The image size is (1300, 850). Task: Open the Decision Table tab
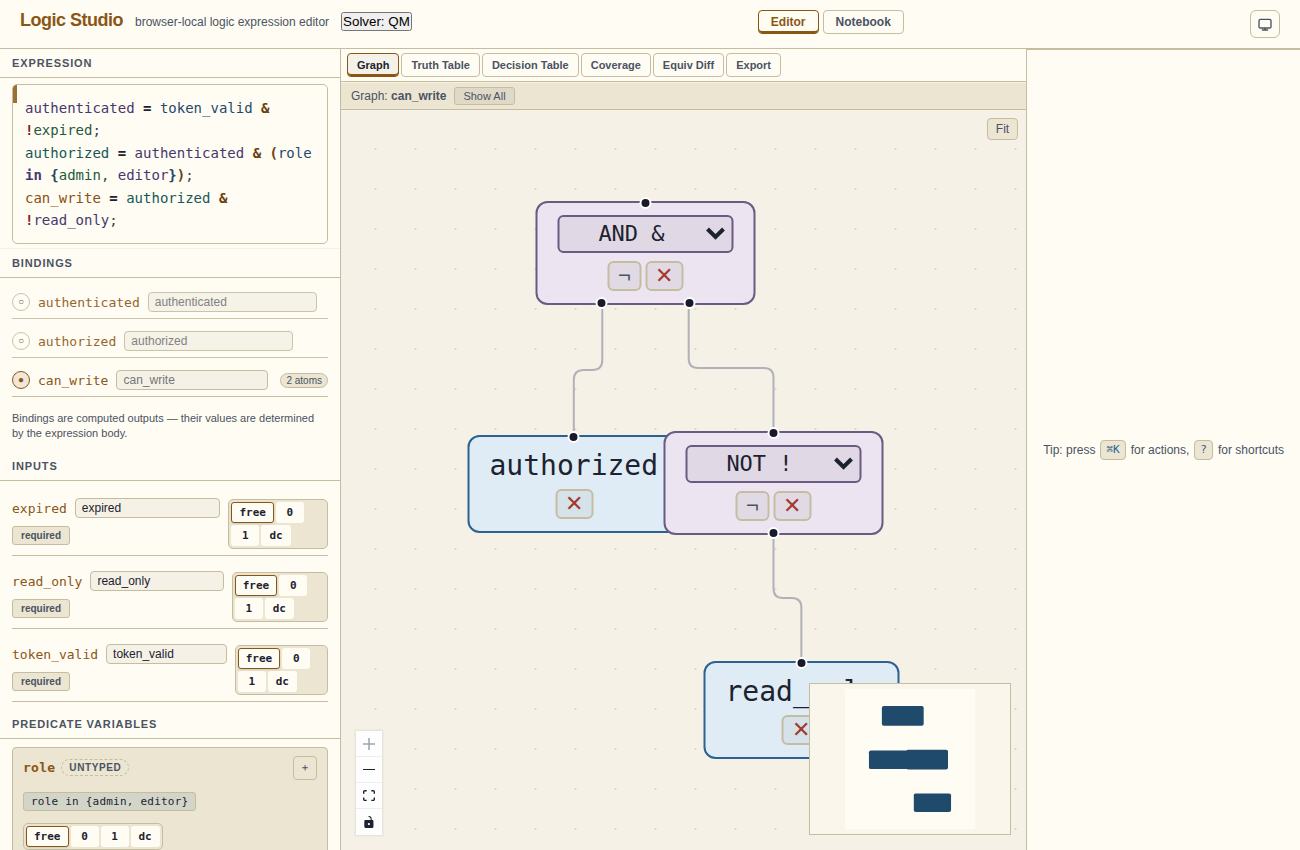[530, 65]
